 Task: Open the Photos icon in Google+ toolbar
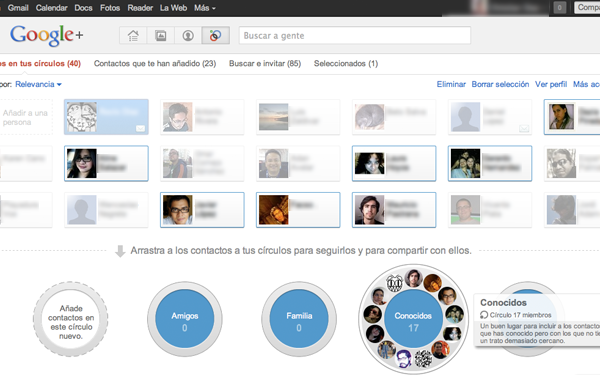point(161,36)
